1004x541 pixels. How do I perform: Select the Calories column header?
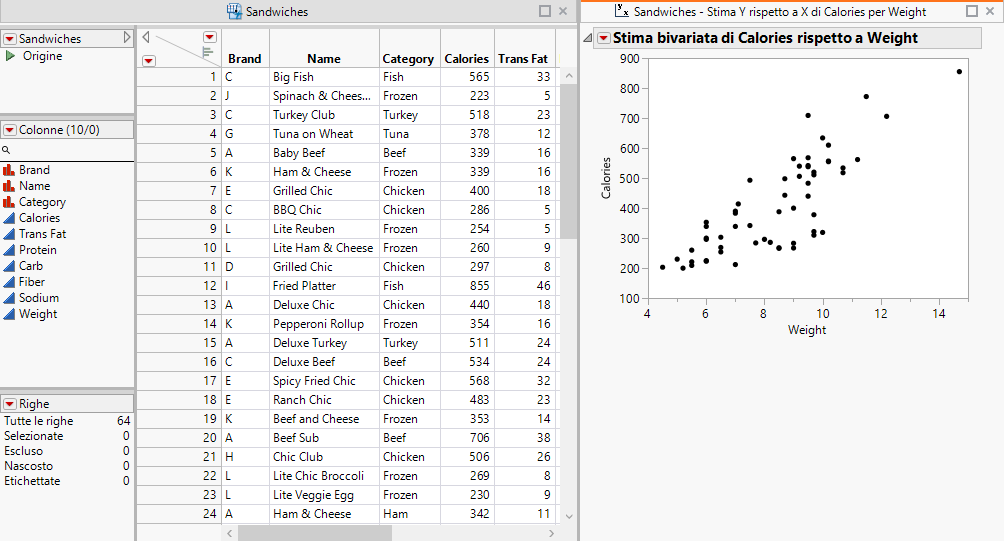(467, 59)
